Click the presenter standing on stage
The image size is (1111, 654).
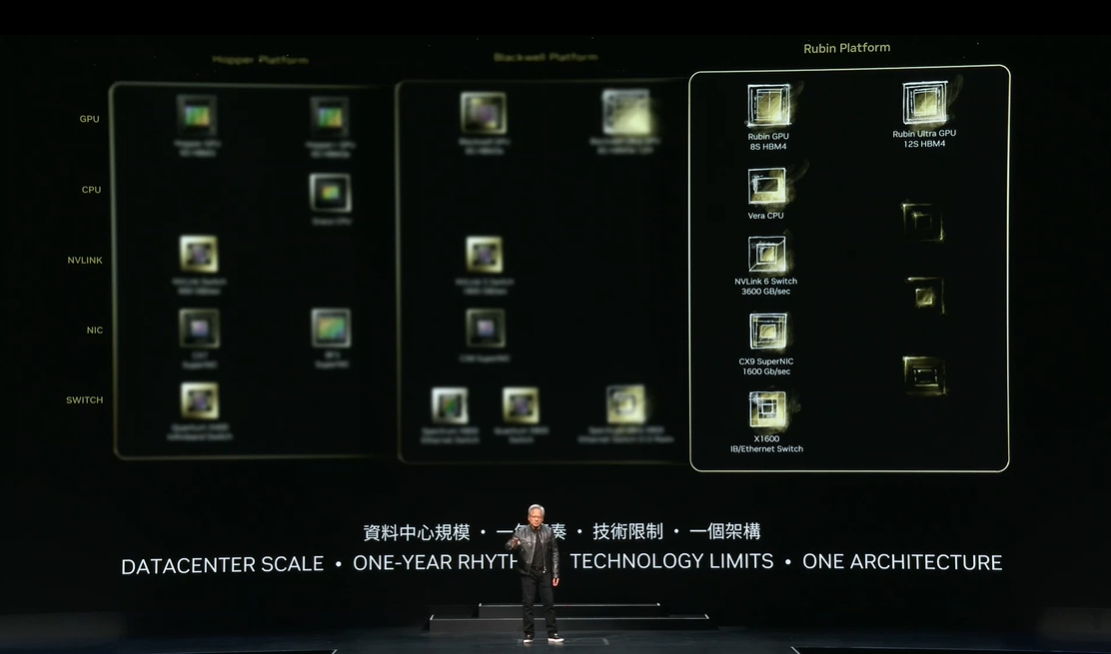[538, 570]
